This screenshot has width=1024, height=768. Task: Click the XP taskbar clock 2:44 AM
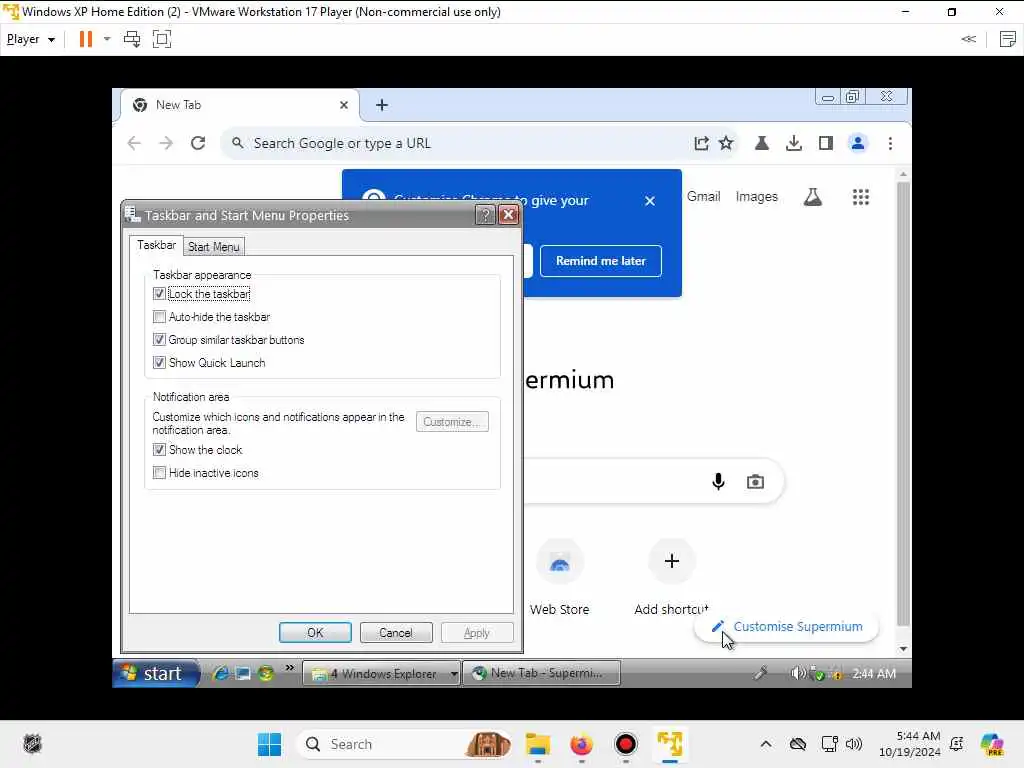874,673
